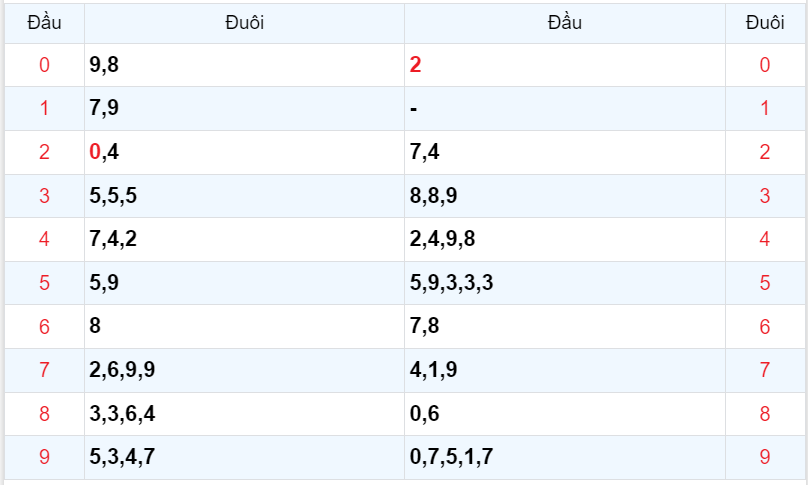Select the cell containing 3,3,6,4
808x485 pixels.
(x=122, y=414)
